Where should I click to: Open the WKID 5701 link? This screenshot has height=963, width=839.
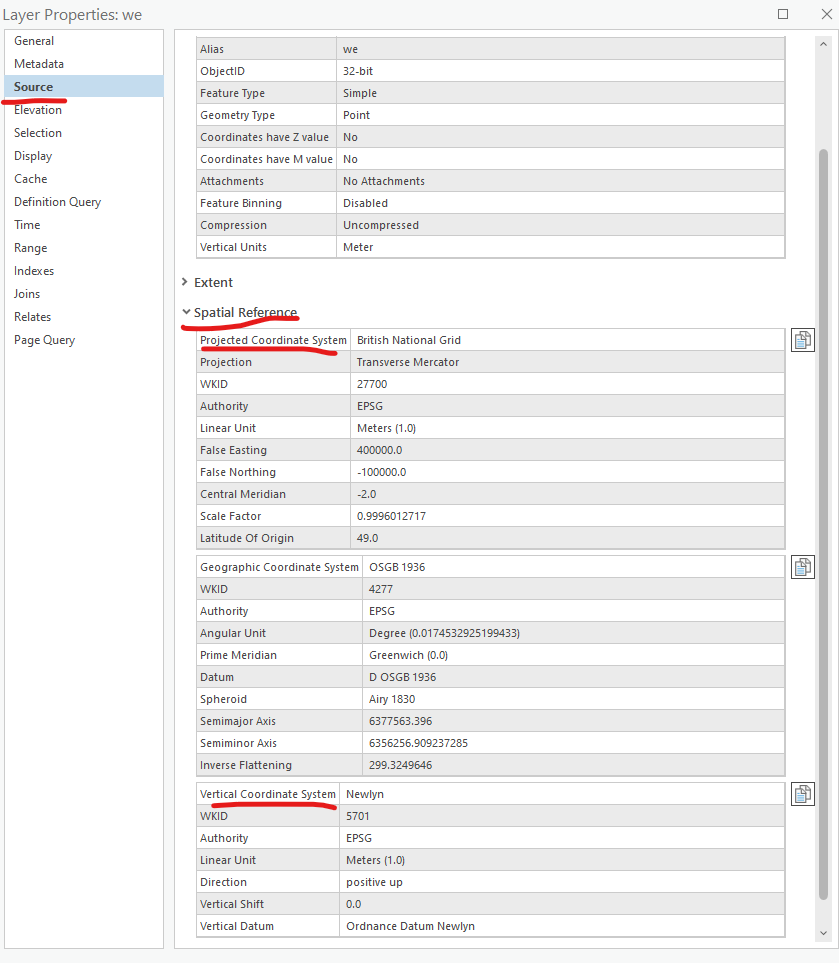coord(376,815)
